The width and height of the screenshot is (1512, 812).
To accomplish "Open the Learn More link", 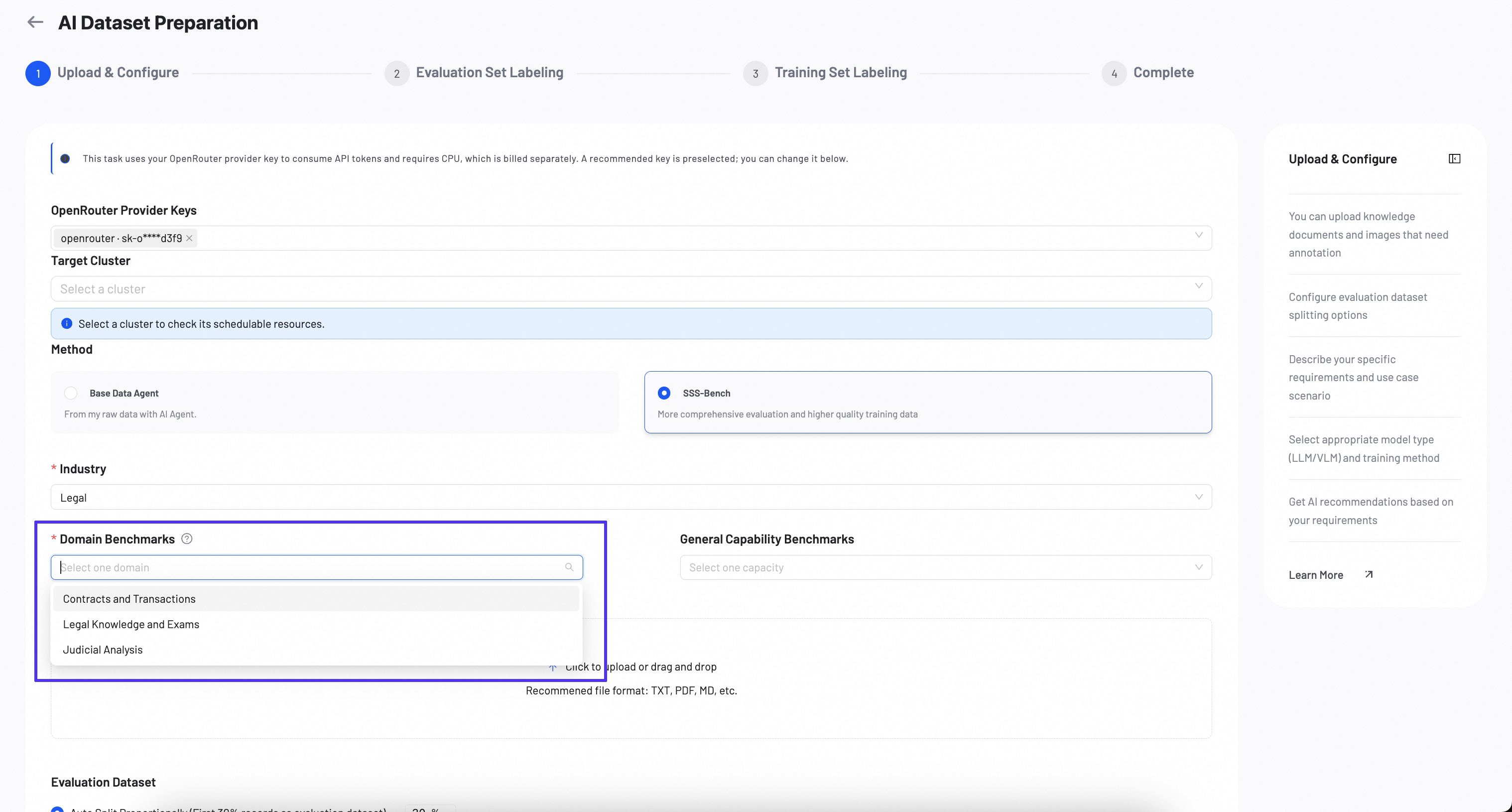I will point(1315,575).
